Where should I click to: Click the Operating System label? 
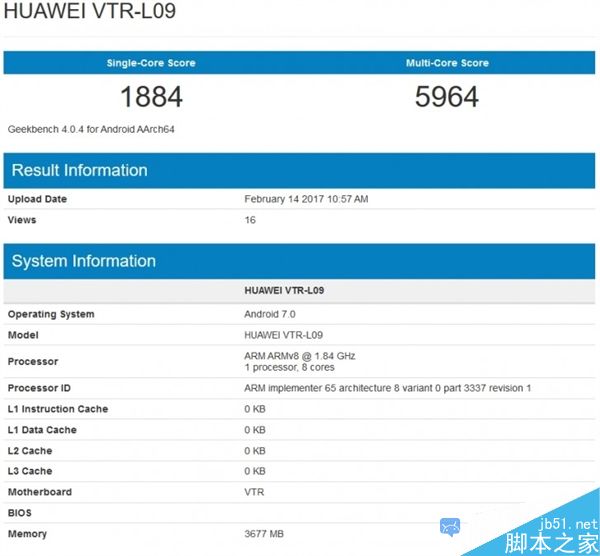pos(51,314)
